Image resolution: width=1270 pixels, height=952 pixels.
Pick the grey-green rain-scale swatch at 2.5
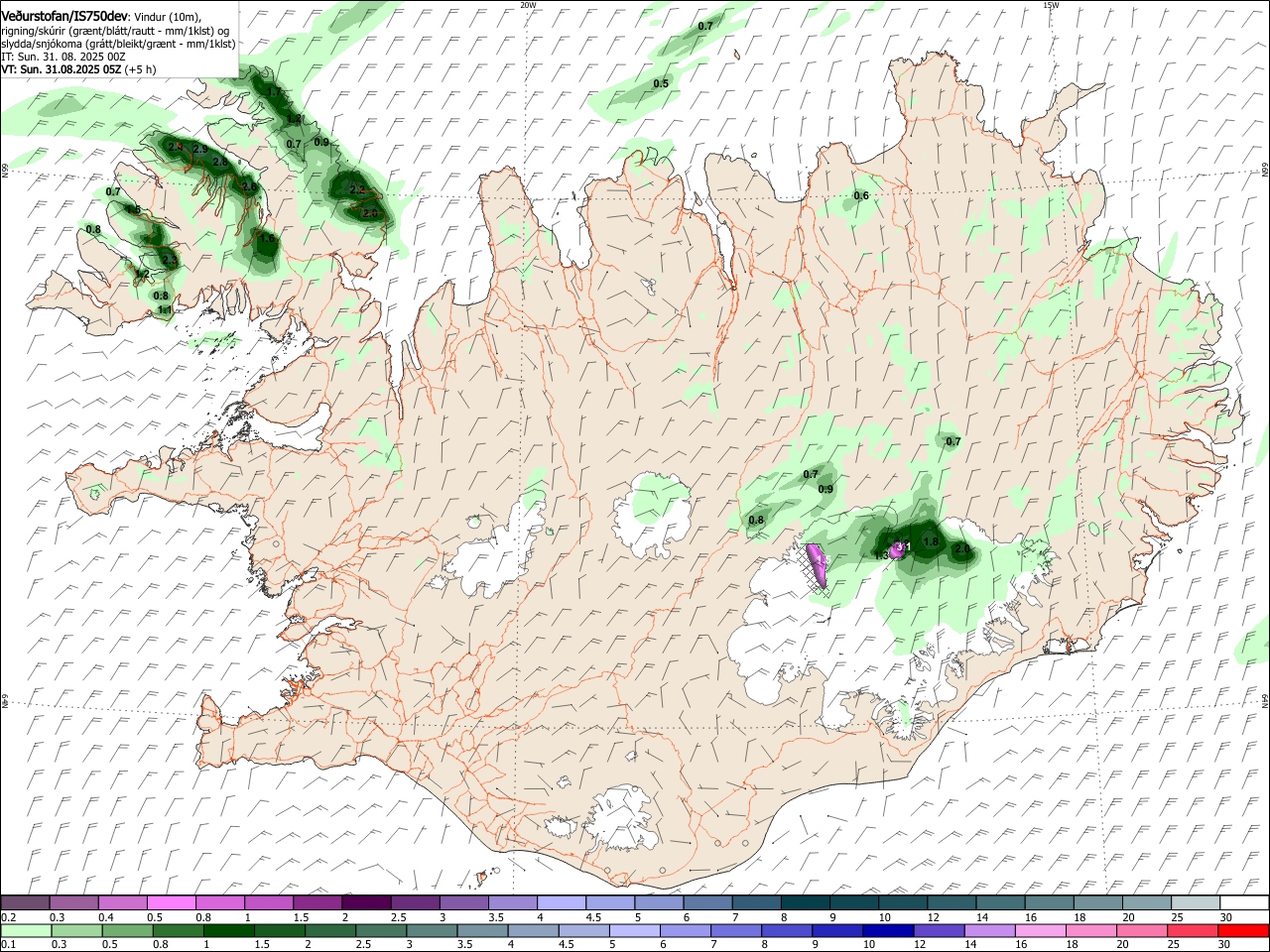pyautogui.click(x=380, y=930)
